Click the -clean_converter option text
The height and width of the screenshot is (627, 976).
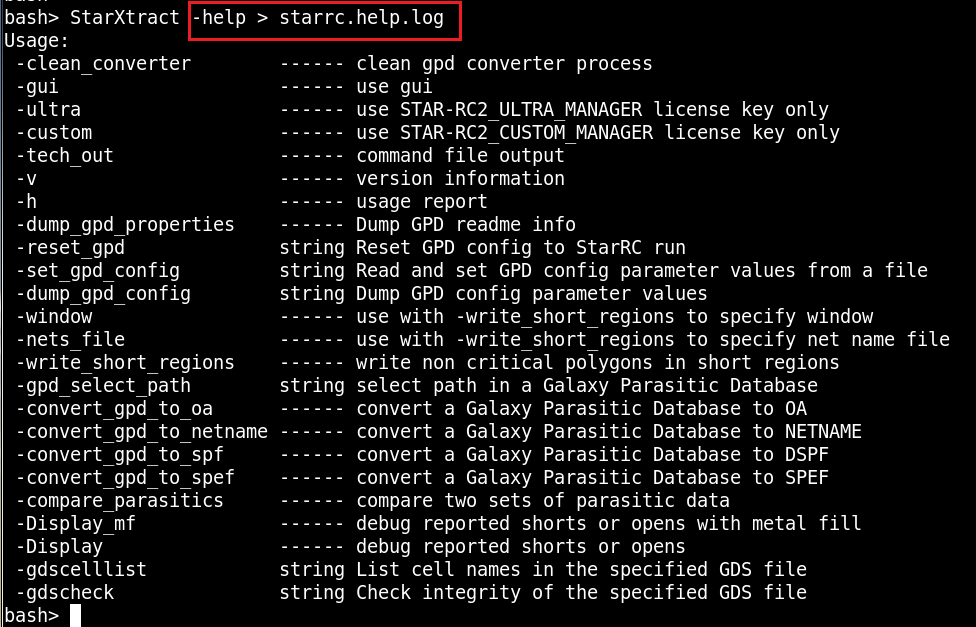pyautogui.click(x=103, y=64)
